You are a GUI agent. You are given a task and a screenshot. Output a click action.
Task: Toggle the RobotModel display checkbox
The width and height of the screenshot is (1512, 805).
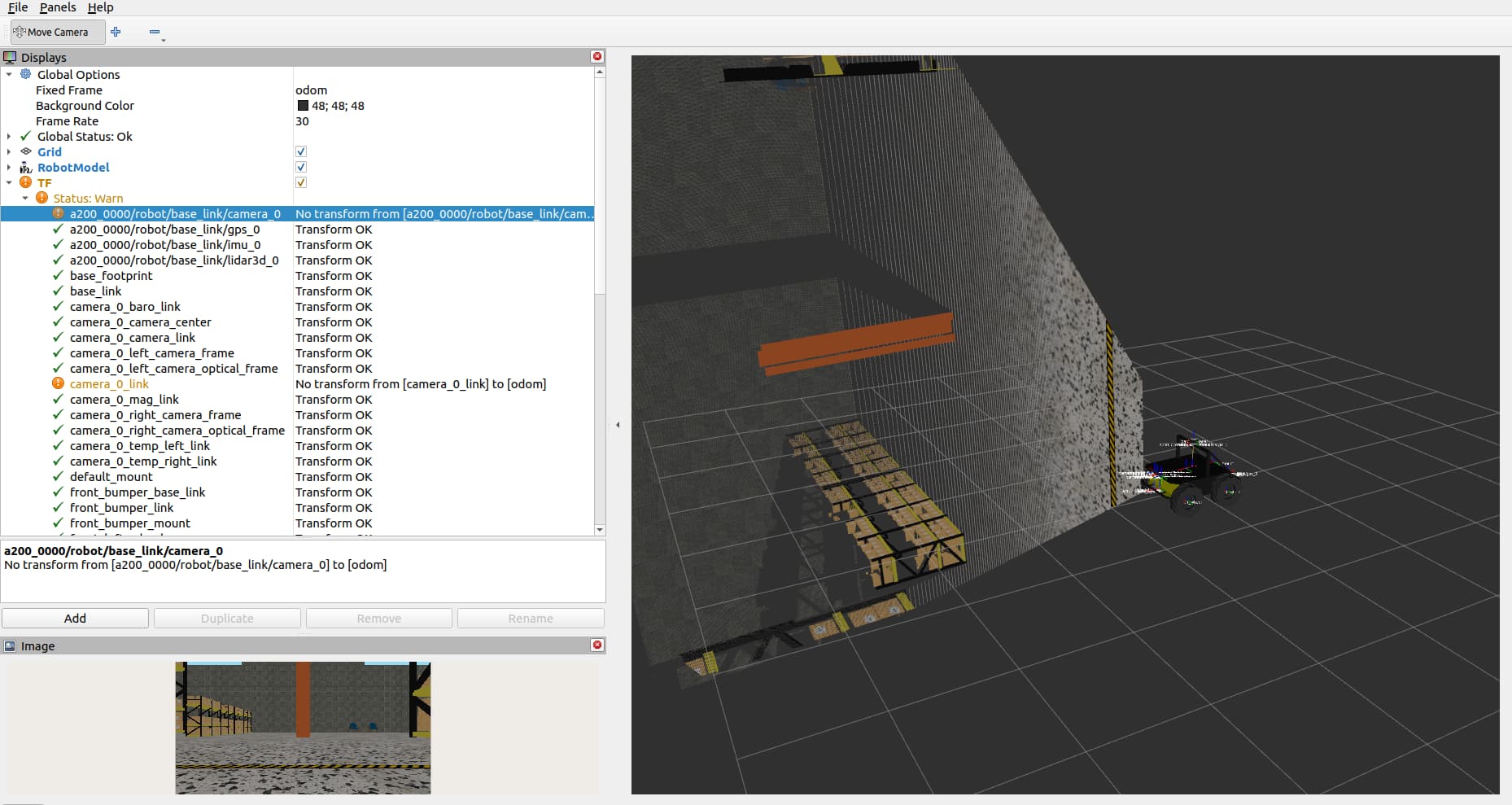pyautogui.click(x=301, y=167)
